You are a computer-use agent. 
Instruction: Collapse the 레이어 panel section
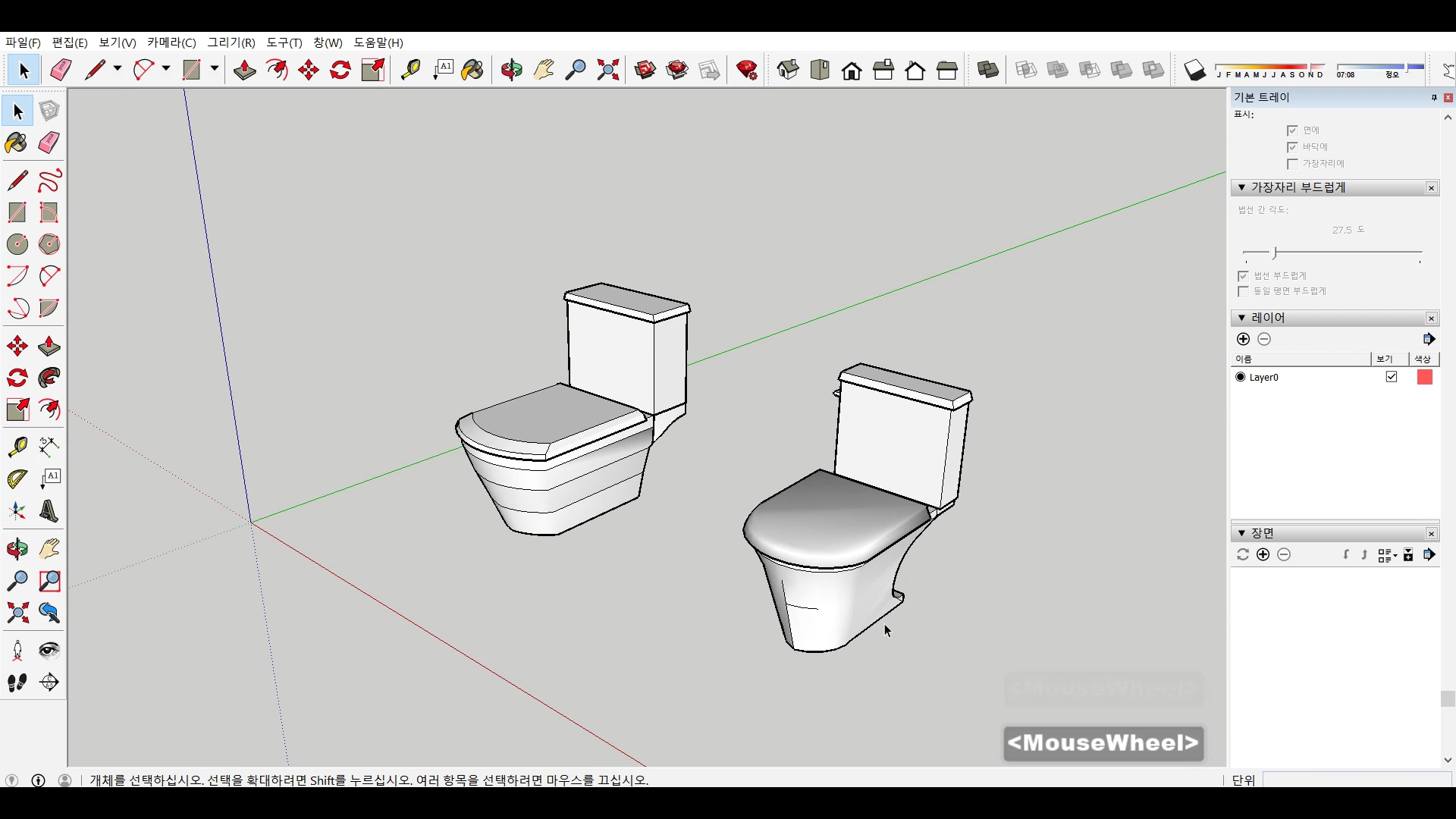[1241, 318]
